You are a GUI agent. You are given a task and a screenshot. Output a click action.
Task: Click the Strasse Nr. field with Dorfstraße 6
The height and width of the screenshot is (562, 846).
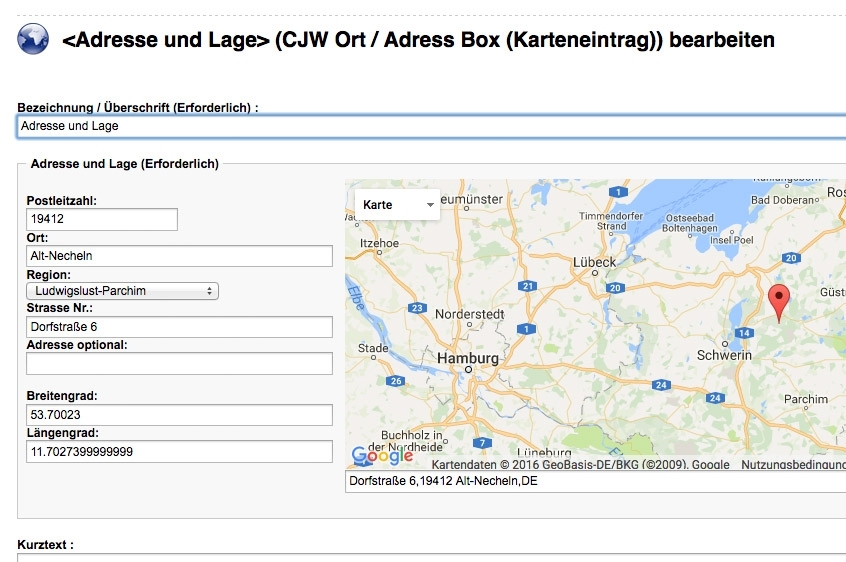pos(179,327)
